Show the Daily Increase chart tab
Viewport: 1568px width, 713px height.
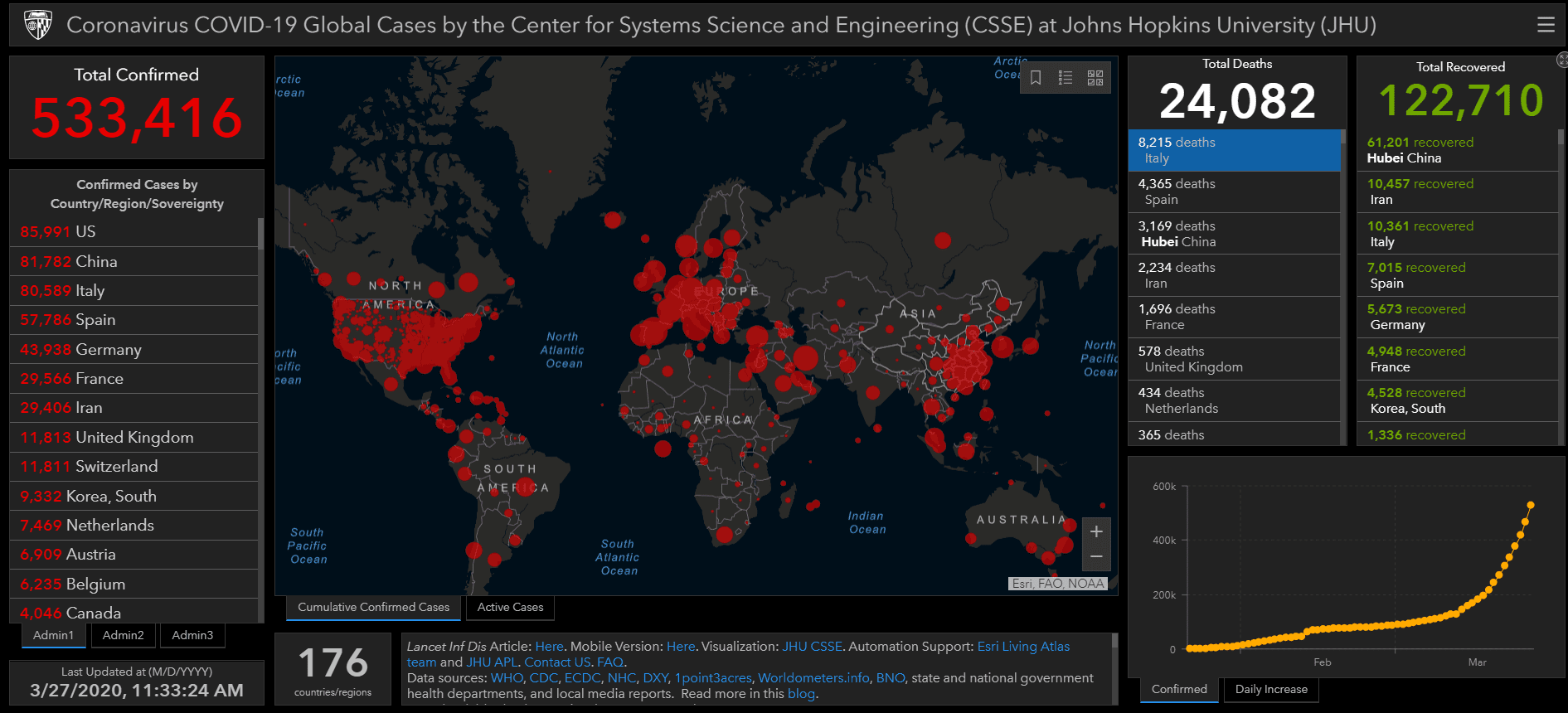[1271, 690]
